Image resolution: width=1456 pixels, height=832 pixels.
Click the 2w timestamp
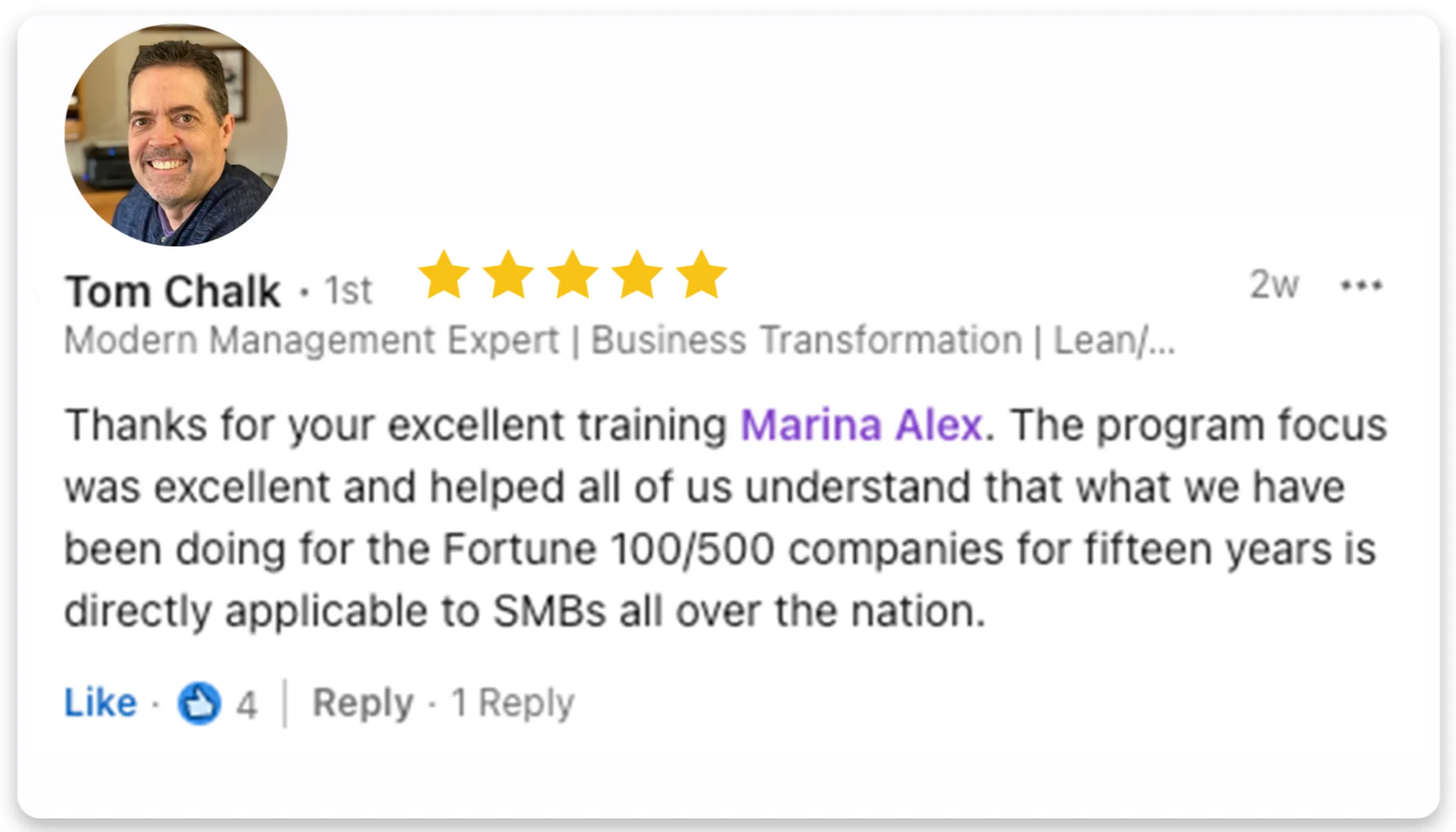1274,285
